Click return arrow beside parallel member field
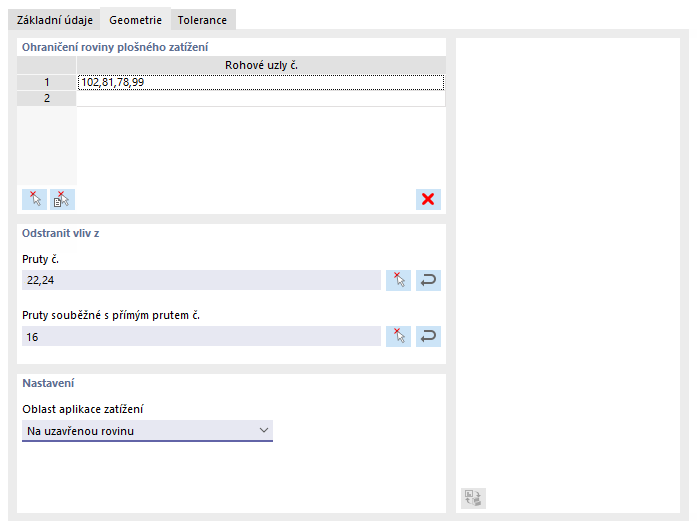The image size is (697, 526). pyautogui.click(x=428, y=337)
